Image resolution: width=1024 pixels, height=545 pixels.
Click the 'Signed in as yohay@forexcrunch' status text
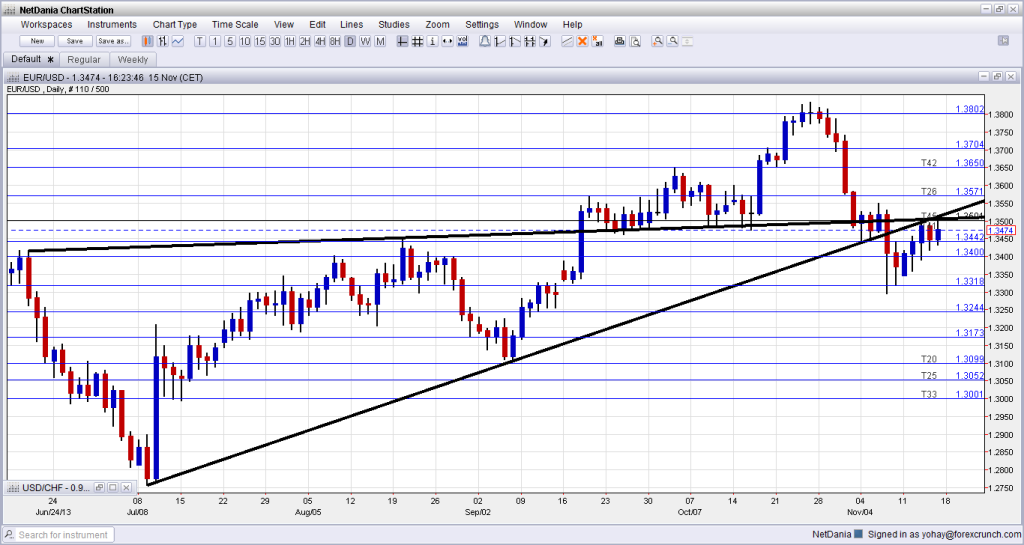tap(943, 535)
